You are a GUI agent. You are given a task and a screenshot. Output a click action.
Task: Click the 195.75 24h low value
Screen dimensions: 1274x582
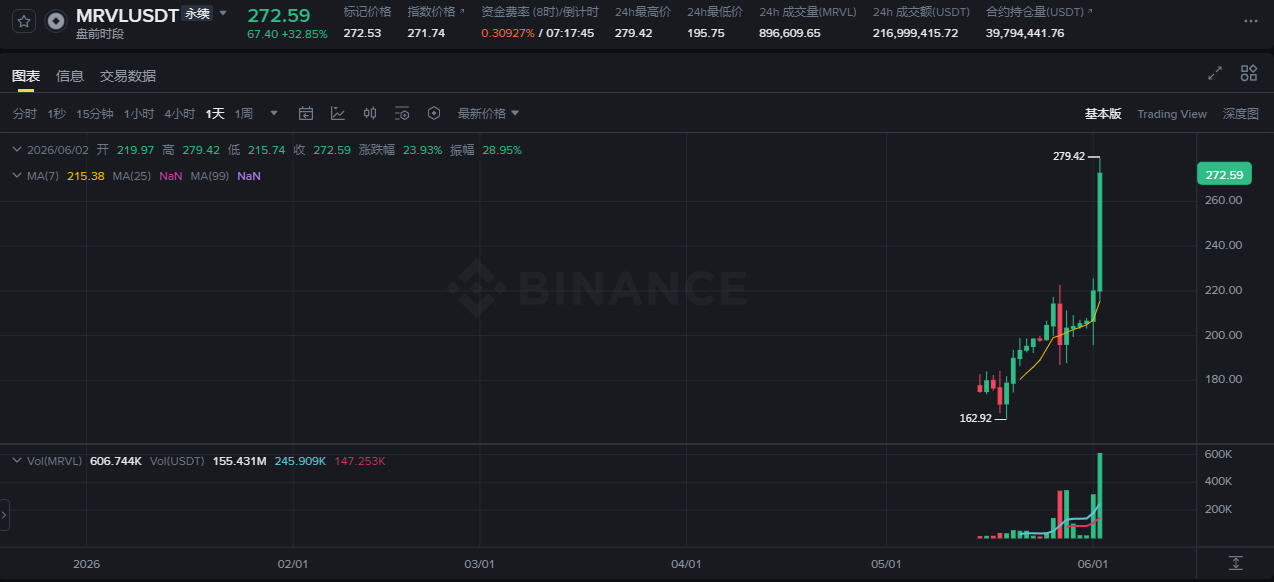tap(706, 33)
